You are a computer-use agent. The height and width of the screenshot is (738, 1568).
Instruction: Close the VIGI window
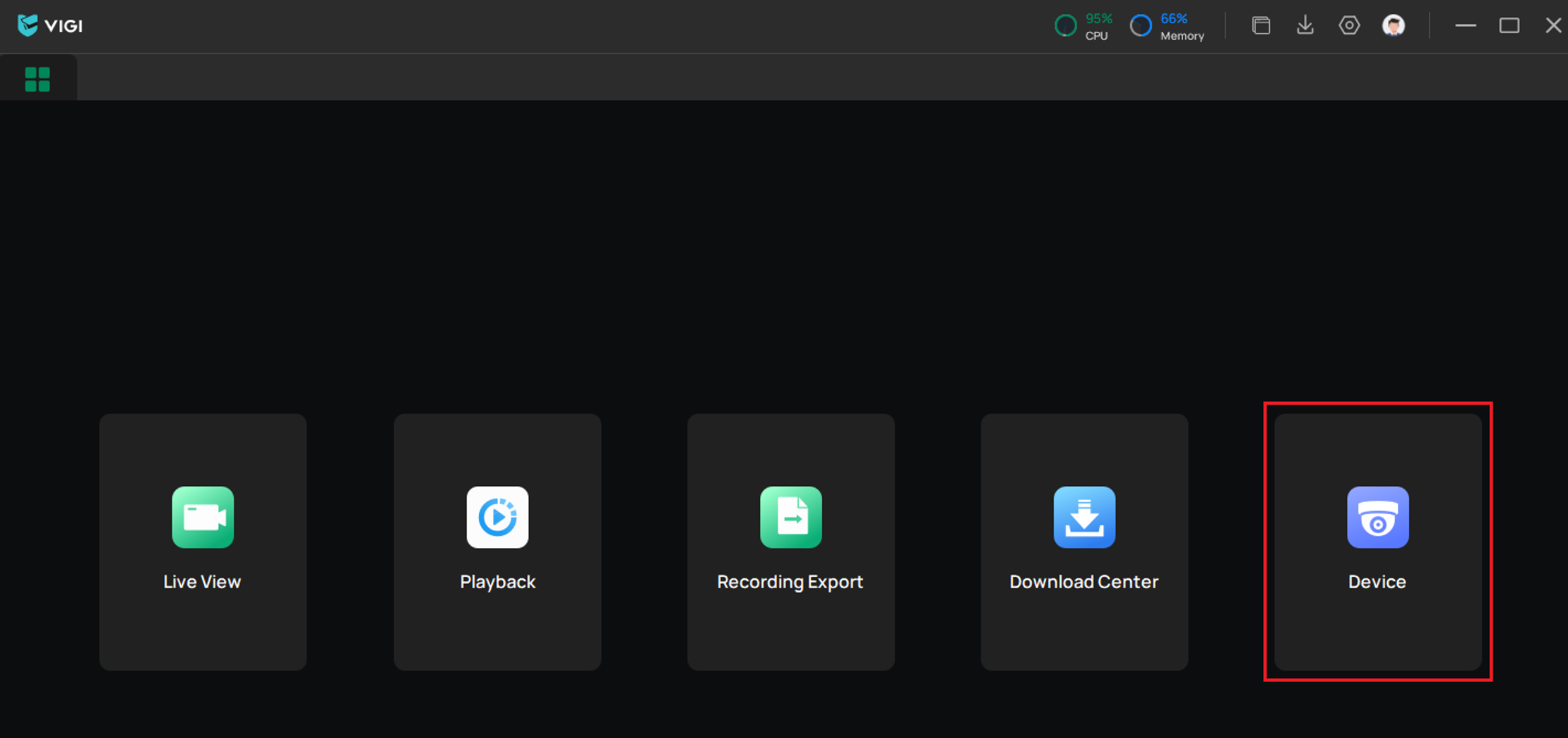(1553, 25)
